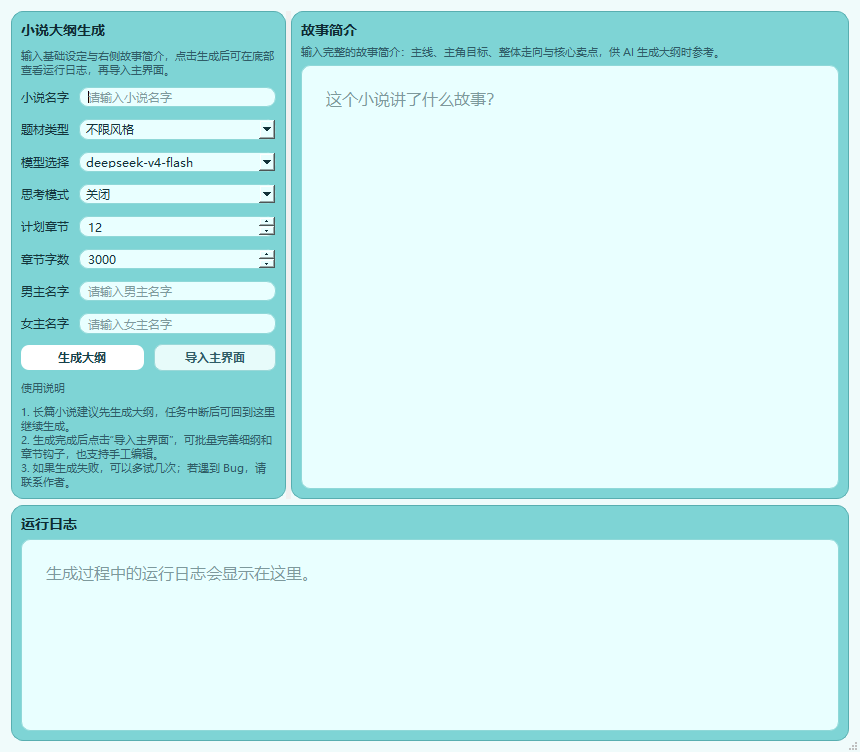
Task: Focus the 男主名字 input field
Action: 177,291
